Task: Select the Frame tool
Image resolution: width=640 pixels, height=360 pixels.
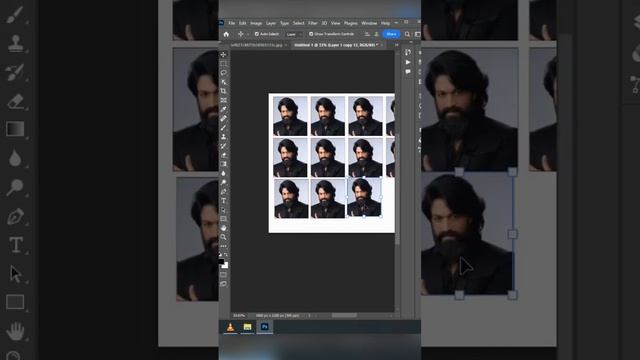Action: click(223, 100)
